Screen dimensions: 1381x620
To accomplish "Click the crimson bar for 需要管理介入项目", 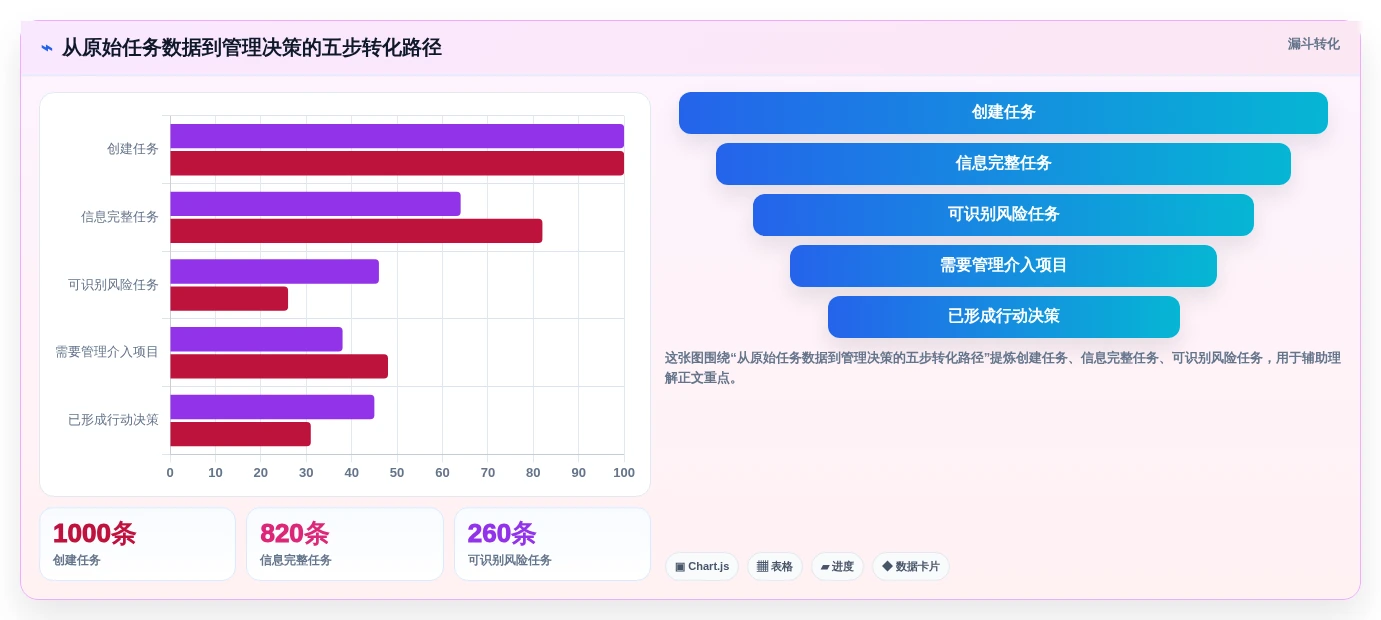I will pyautogui.click(x=279, y=366).
